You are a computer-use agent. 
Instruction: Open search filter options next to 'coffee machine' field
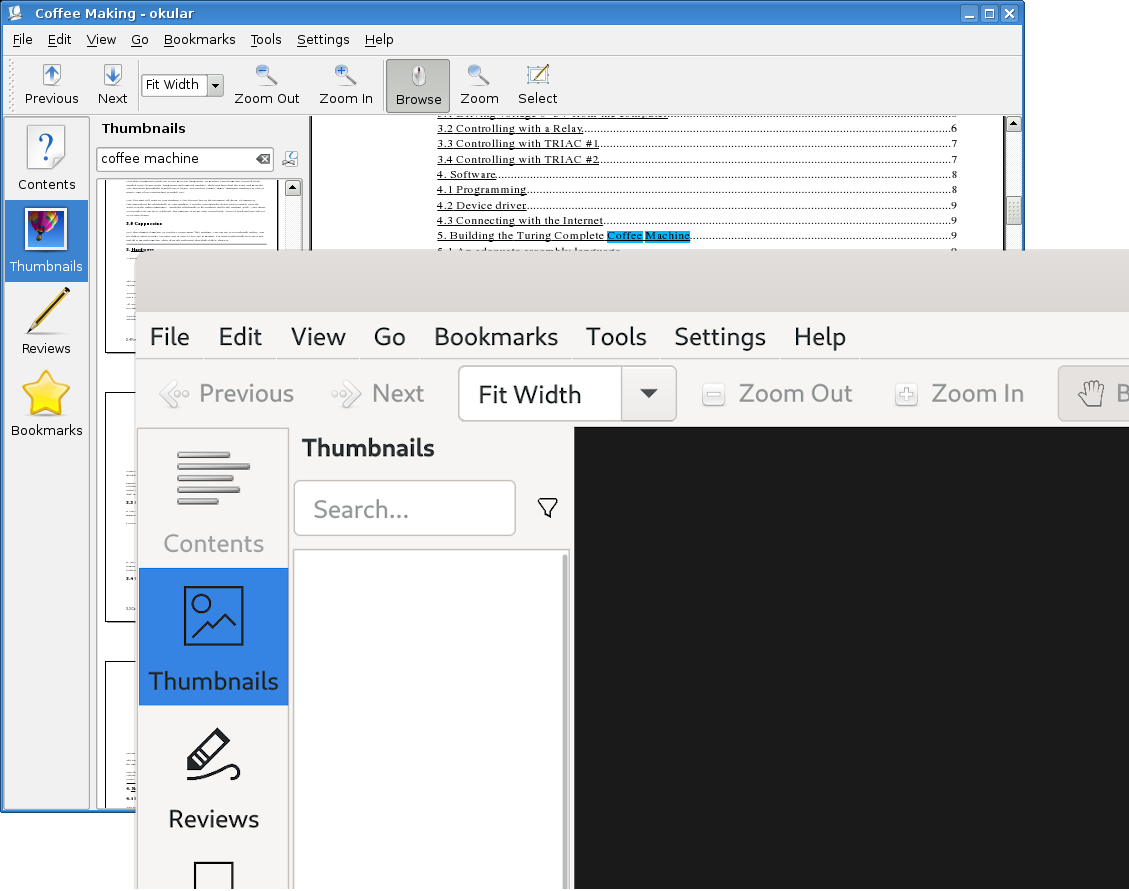click(290, 159)
